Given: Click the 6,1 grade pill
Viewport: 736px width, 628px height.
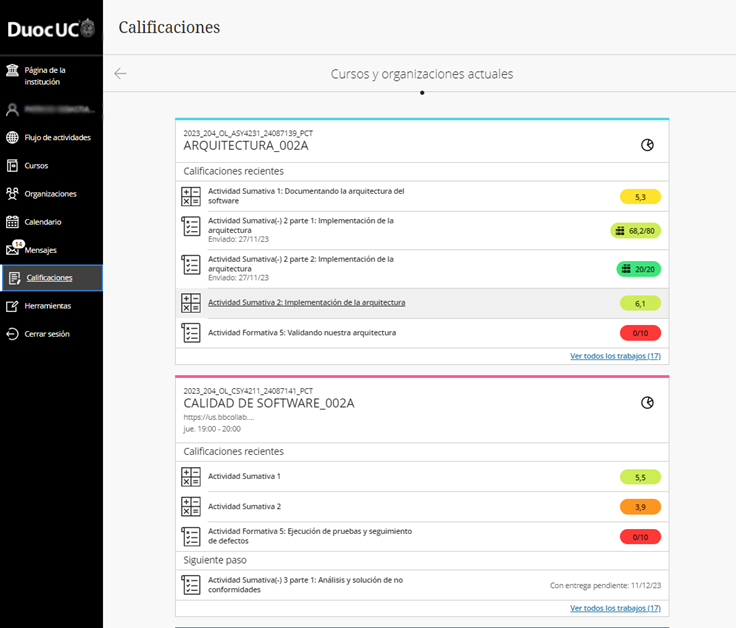Looking at the screenshot, I should (x=640, y=304).
